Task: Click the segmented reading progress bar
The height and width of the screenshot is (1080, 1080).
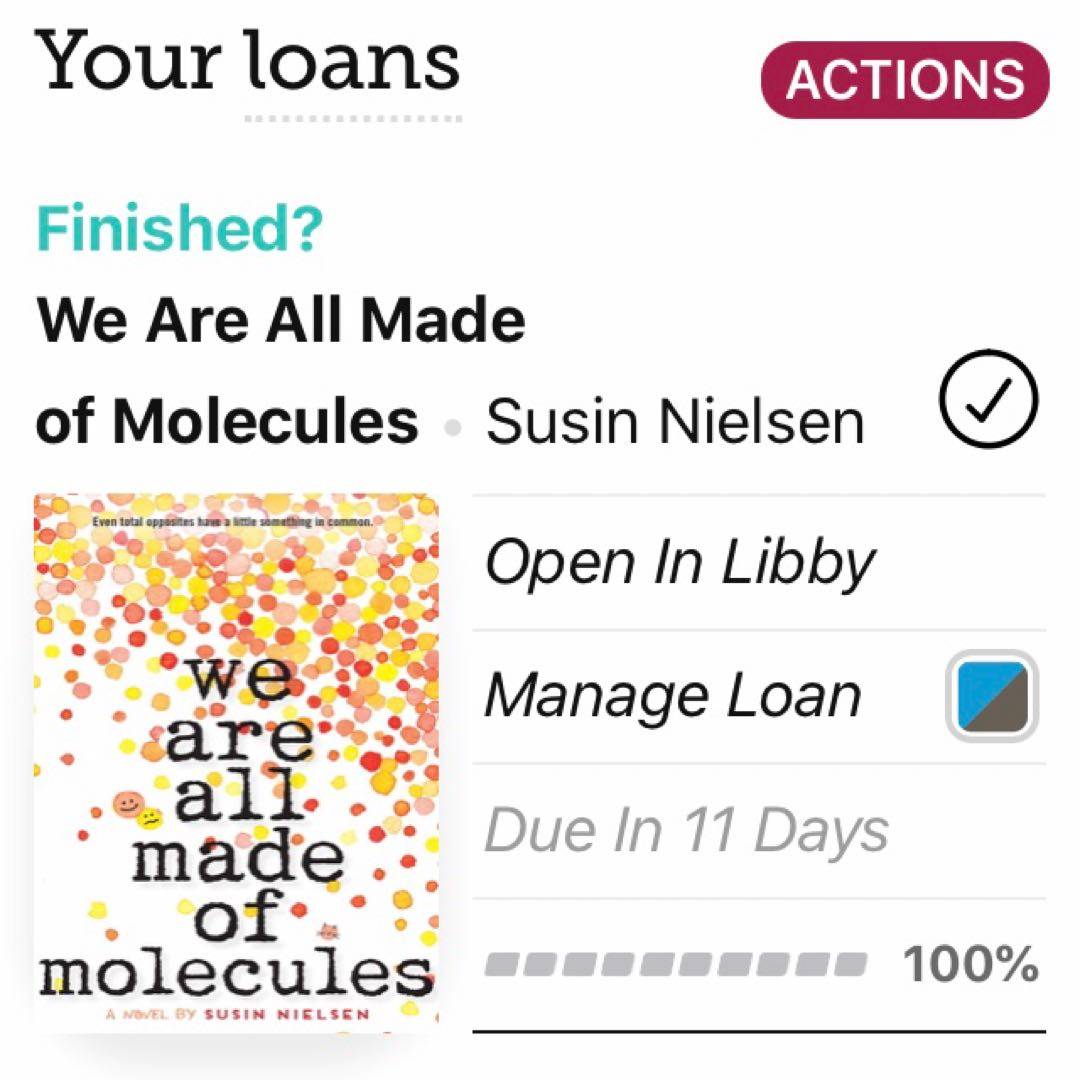Action: [675, 965]
